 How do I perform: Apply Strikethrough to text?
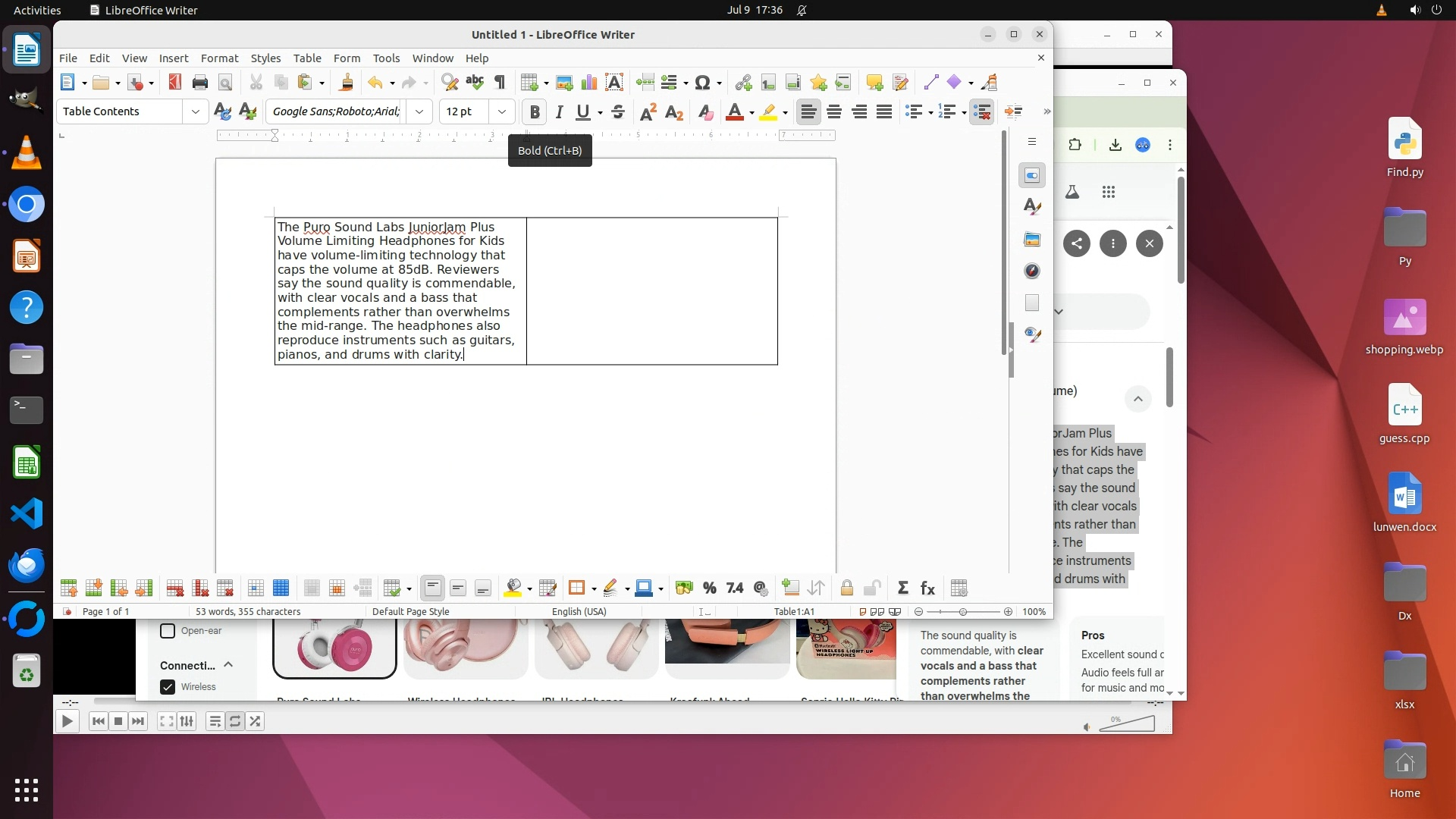pos(618,112)
